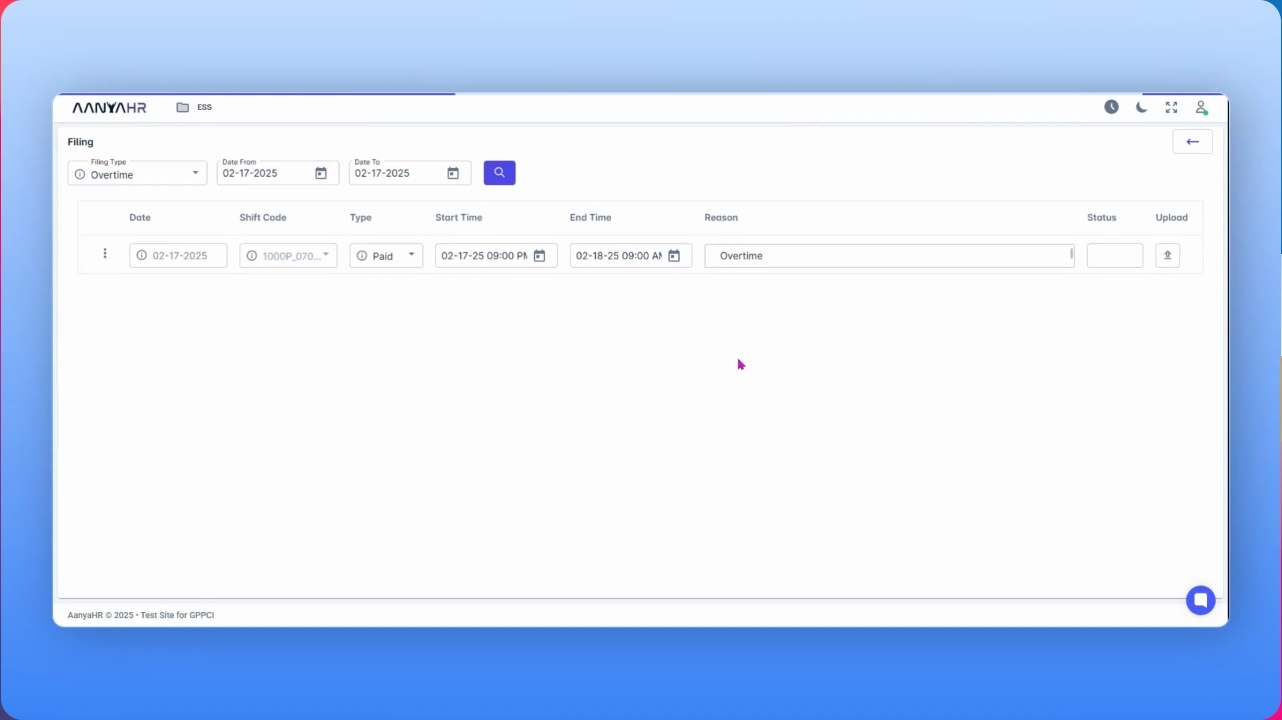This screenshot has width=1282, height=720.
Task: Click the row upload file button
Action: pyautogui.click(x=1167, y=256)
